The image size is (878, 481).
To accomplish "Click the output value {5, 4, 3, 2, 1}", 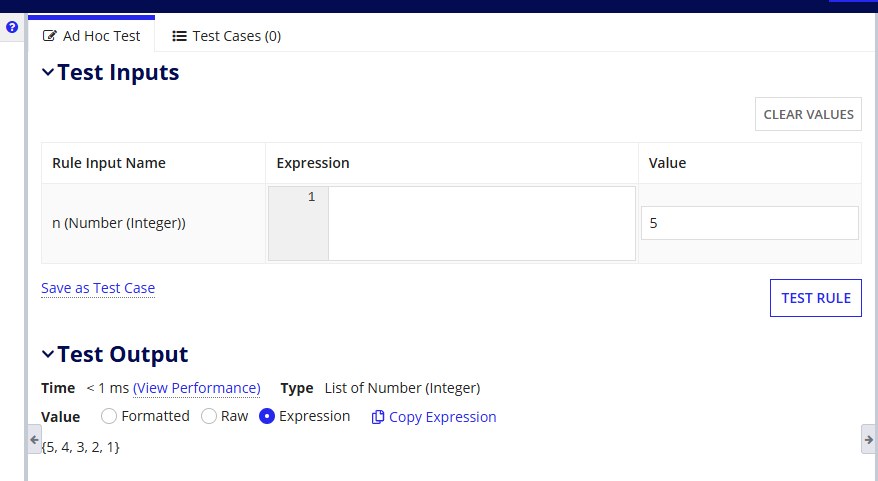I will coord(80,447).
